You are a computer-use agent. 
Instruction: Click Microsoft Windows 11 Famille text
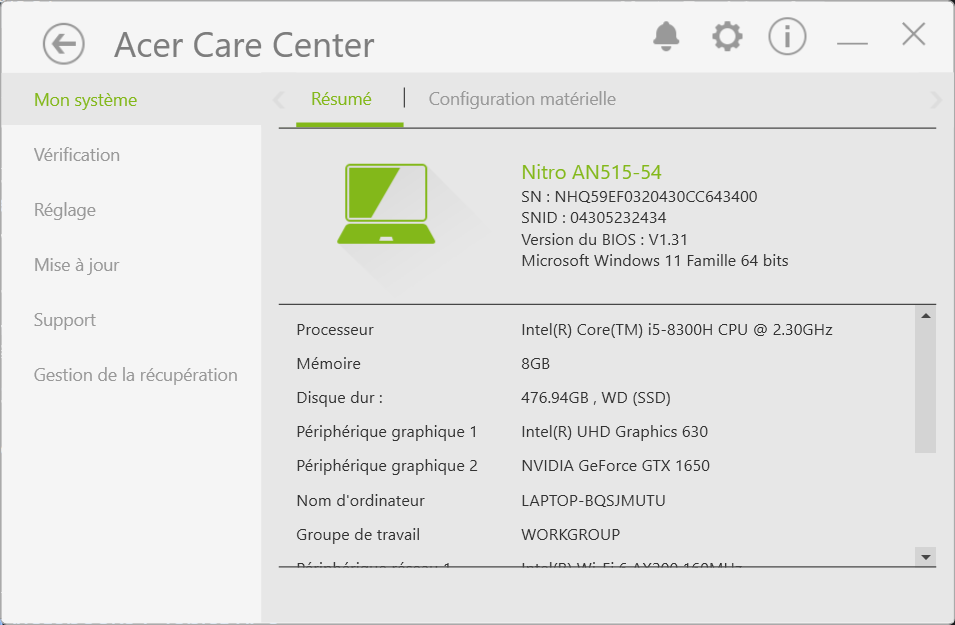(x=655, y=261)
